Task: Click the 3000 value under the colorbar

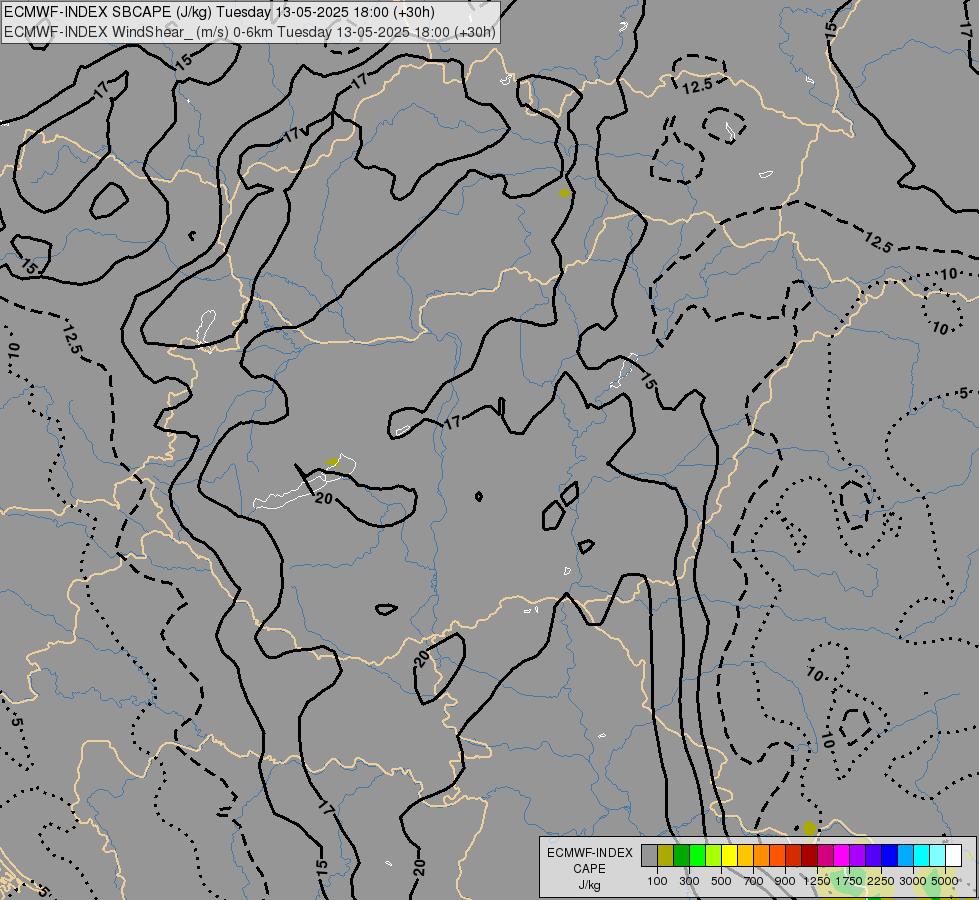Action: (x=913, y=881)
